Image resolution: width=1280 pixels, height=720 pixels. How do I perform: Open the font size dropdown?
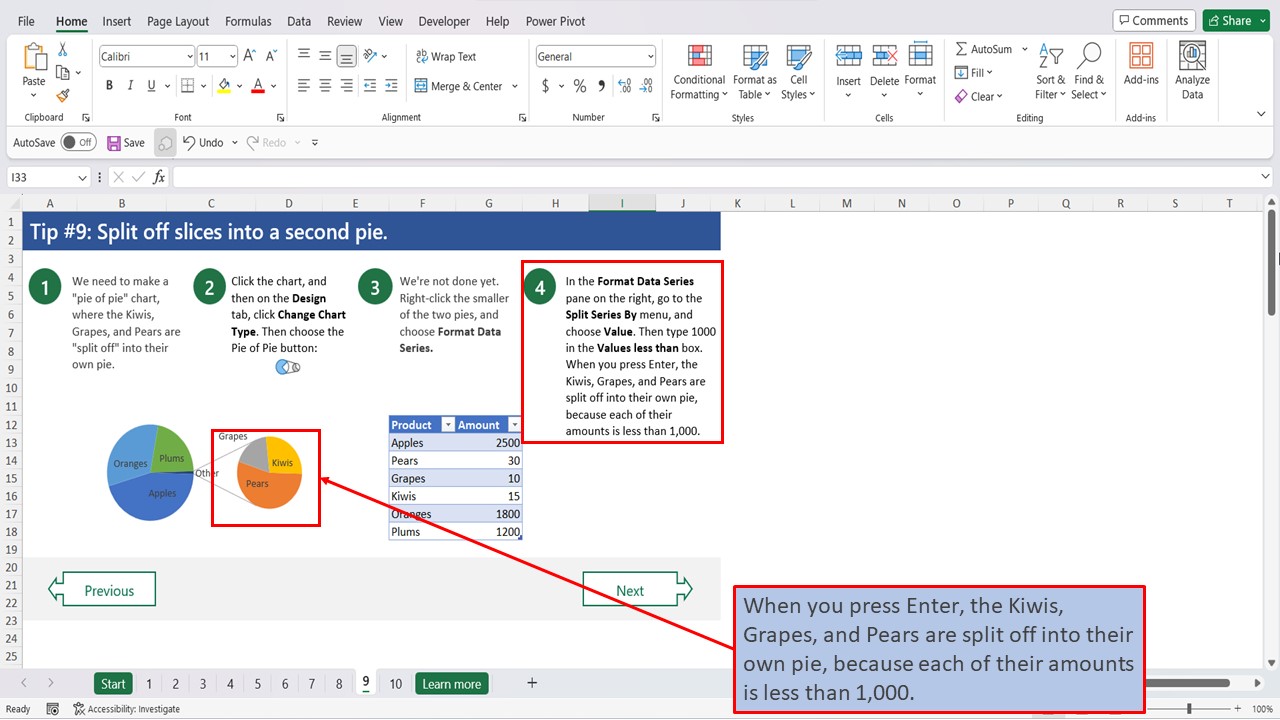pos(232,57)
